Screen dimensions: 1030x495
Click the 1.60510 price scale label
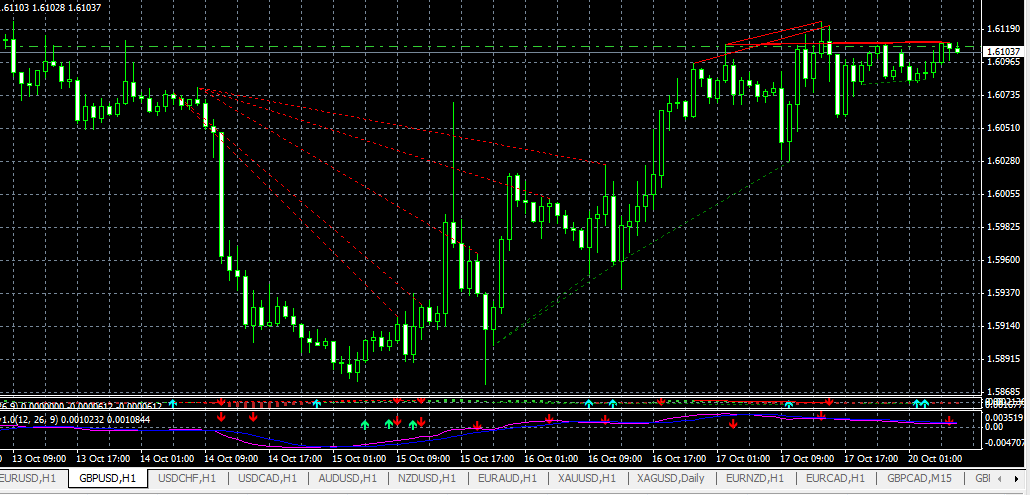pyautogui.click(x=1003, y=127)
